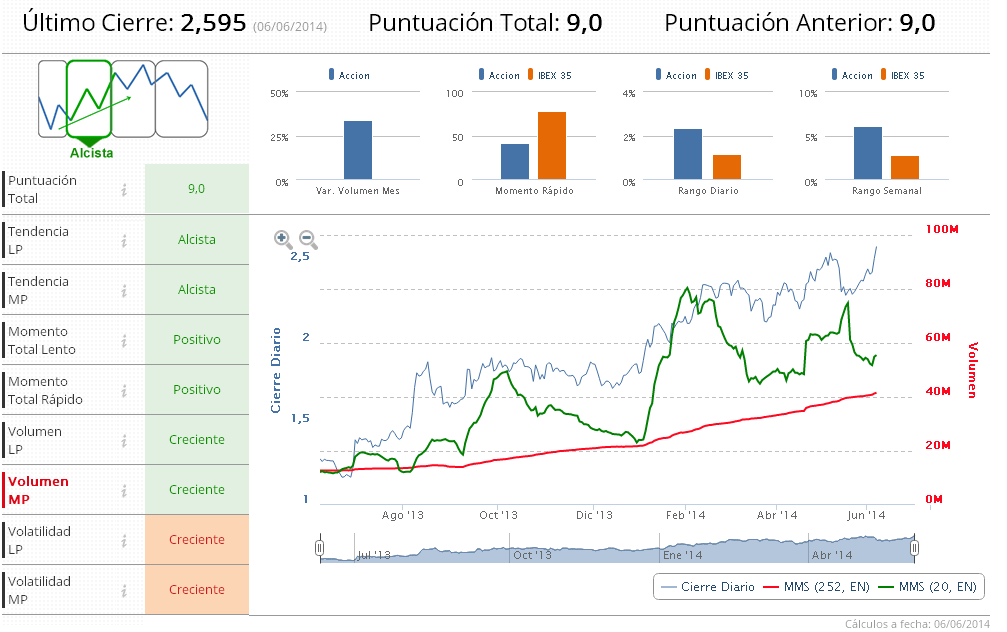Click blue Accion bar in Var. Volumen Mes
This screenshot has width=1007, height=632.
tap(358, 150)
